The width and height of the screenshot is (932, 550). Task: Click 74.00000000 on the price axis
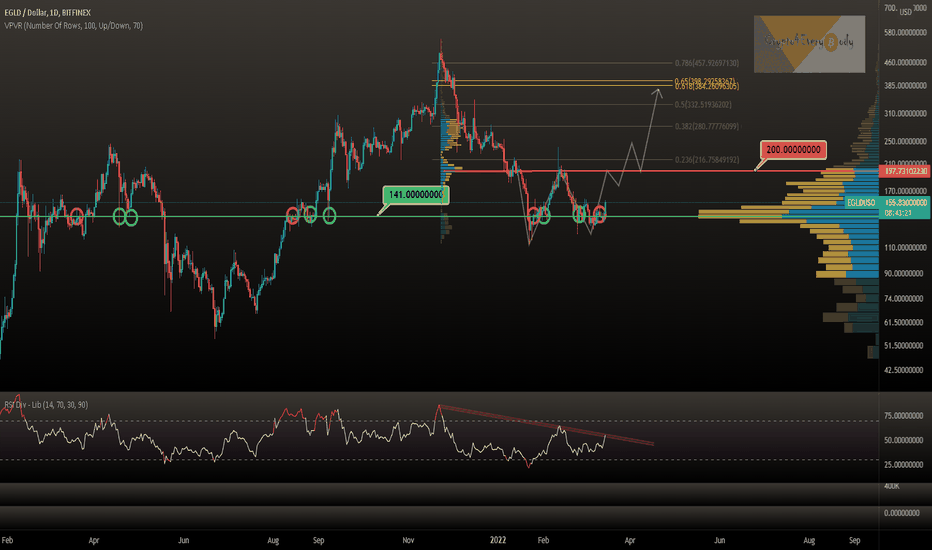click(x=903, y=298)
